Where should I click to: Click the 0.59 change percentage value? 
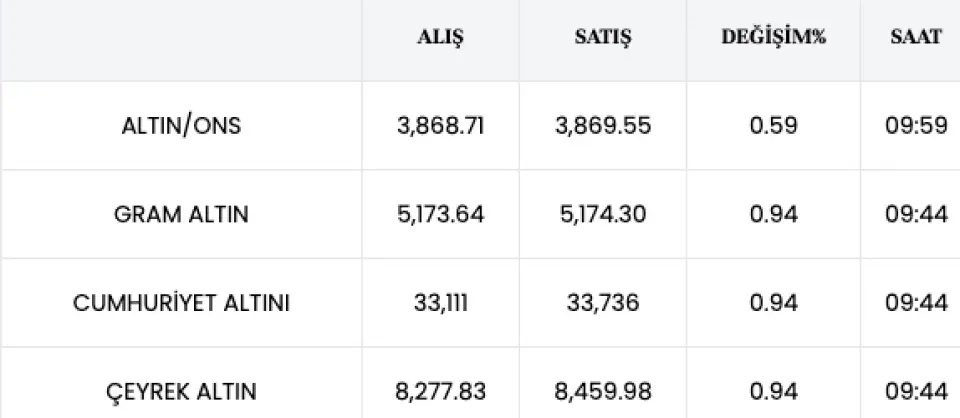click(773, 126)
